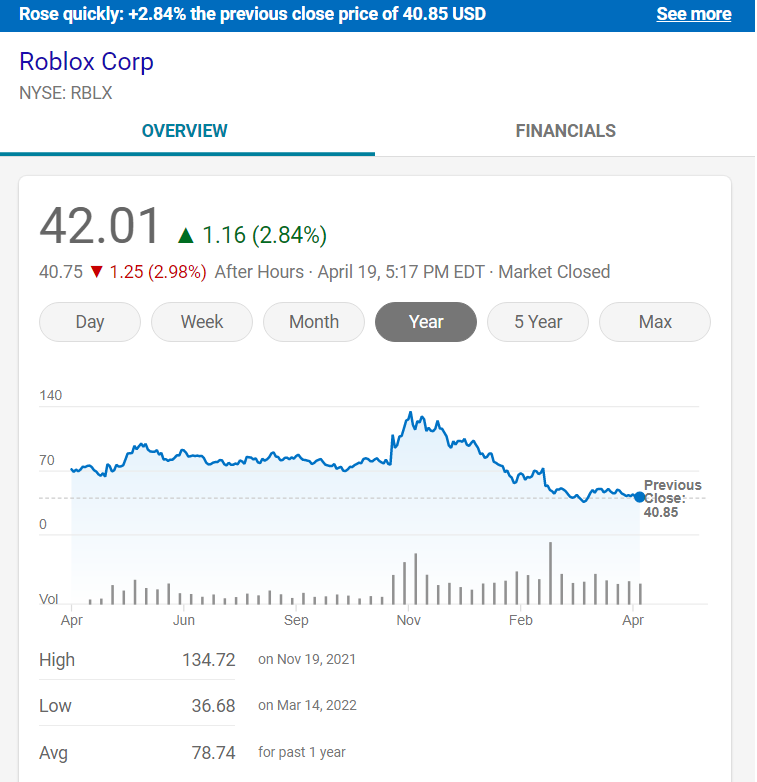Click the green up-triangle gain indicator
Screen dimensions: 757x782
click(x=185, y=236)
